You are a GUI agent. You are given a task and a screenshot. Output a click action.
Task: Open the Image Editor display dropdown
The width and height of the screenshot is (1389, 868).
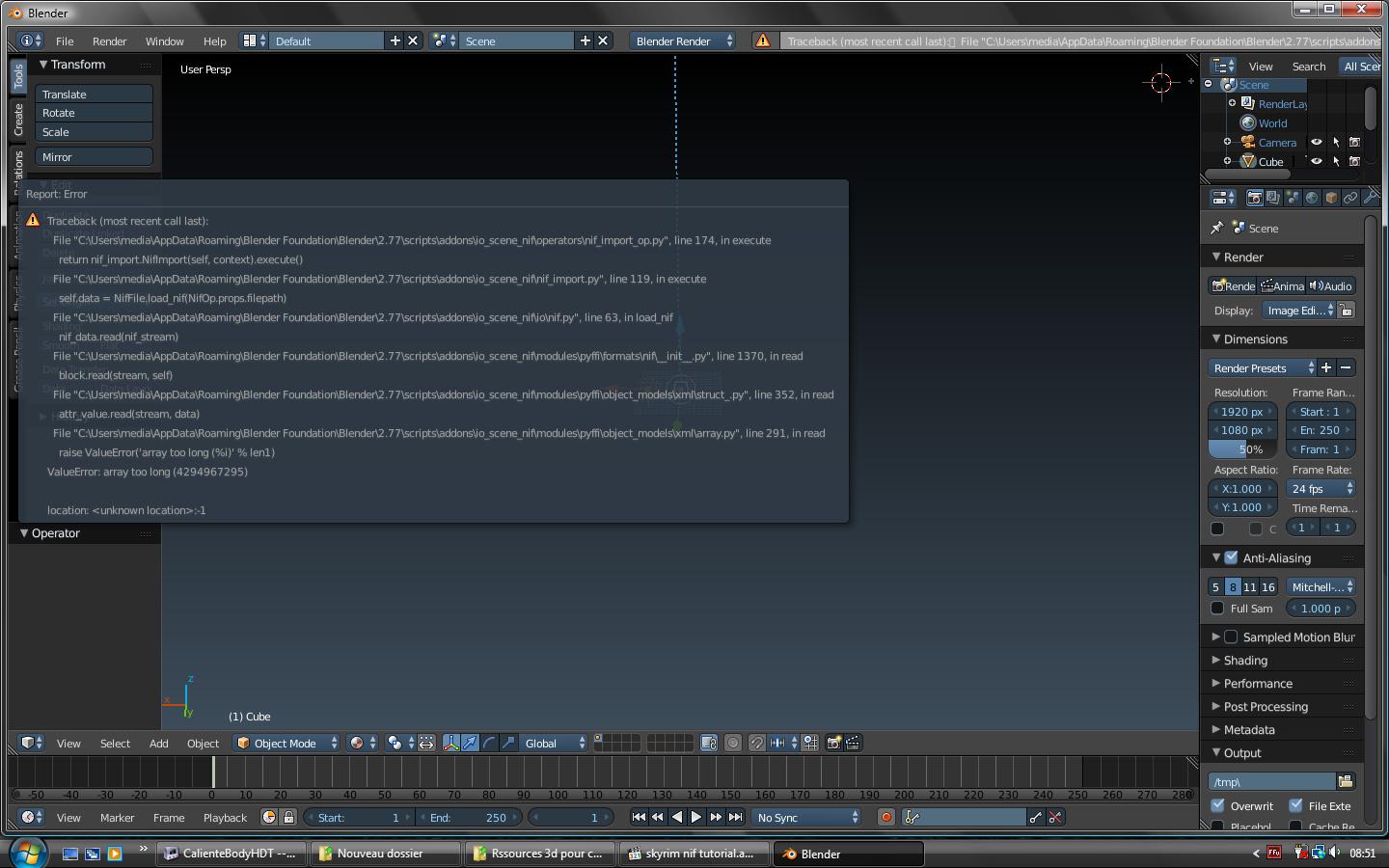(x=1299, y=310)
